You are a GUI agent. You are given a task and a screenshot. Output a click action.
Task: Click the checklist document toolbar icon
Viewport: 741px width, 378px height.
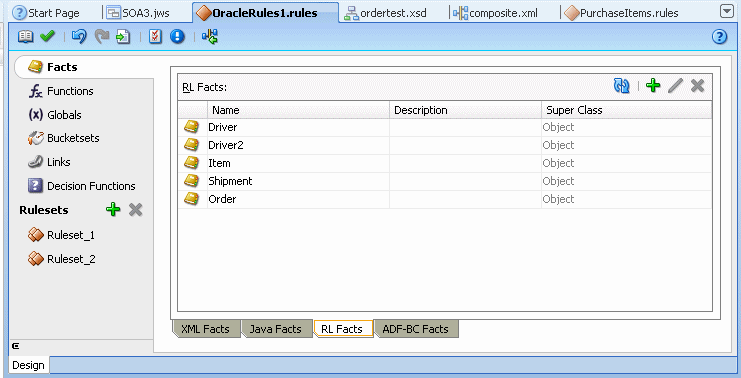155,36
